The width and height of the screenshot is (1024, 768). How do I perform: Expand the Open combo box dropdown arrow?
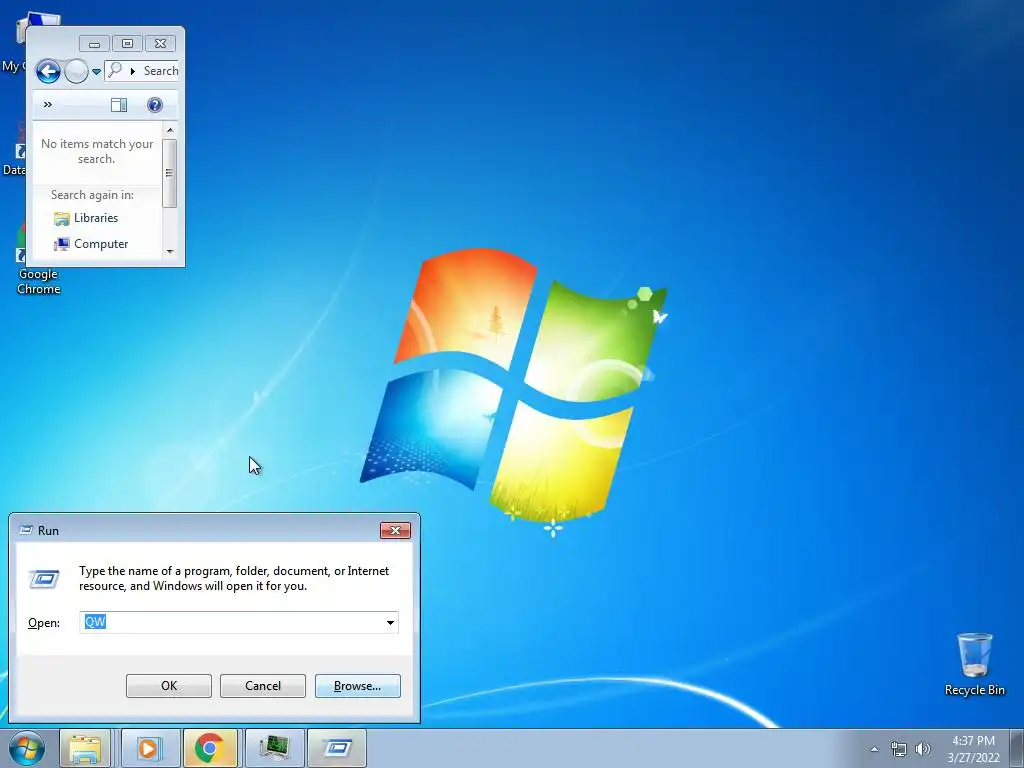(391, 622)
